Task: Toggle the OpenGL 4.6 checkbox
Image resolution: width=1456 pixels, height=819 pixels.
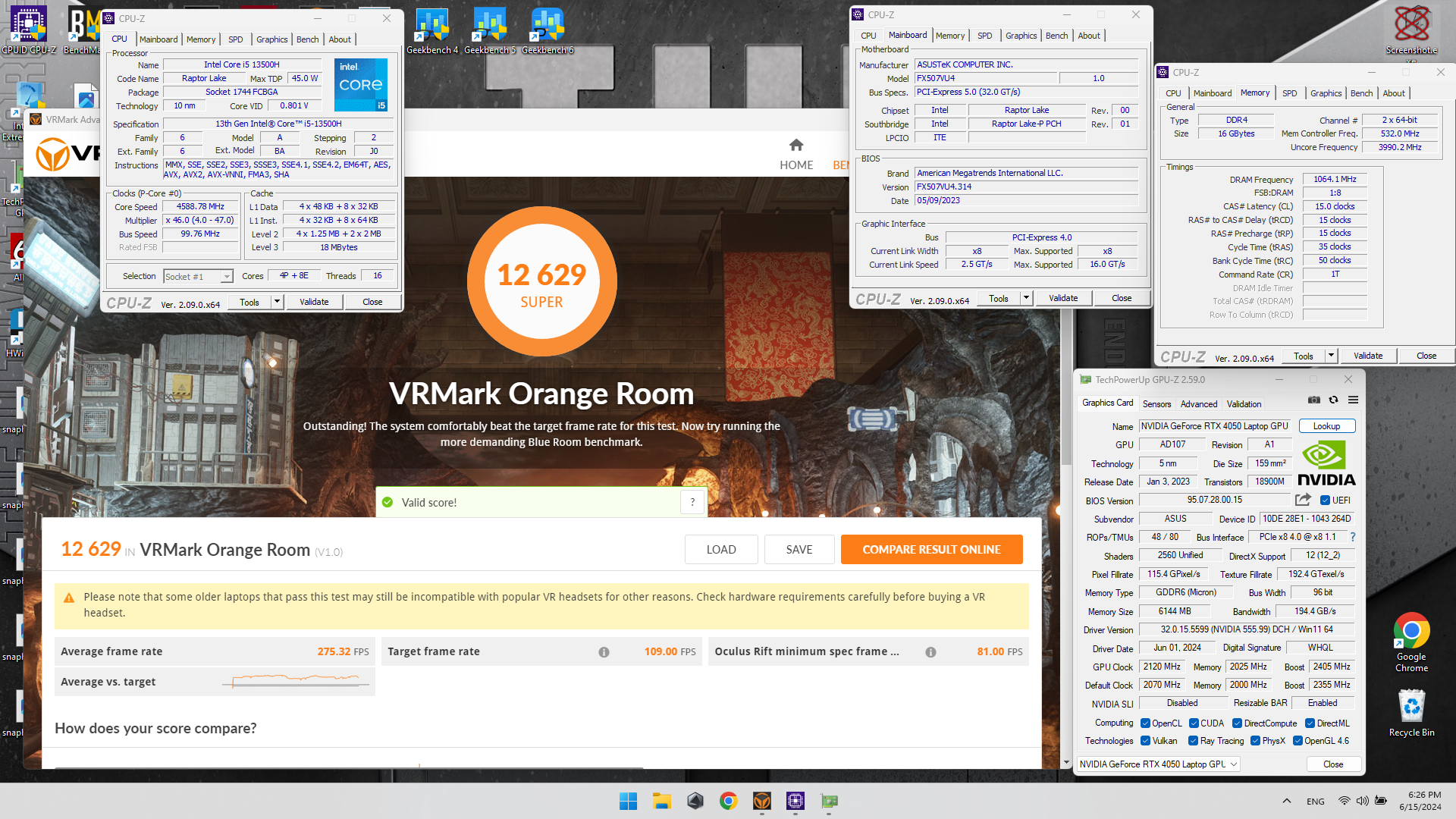Action: (1298, 741)
